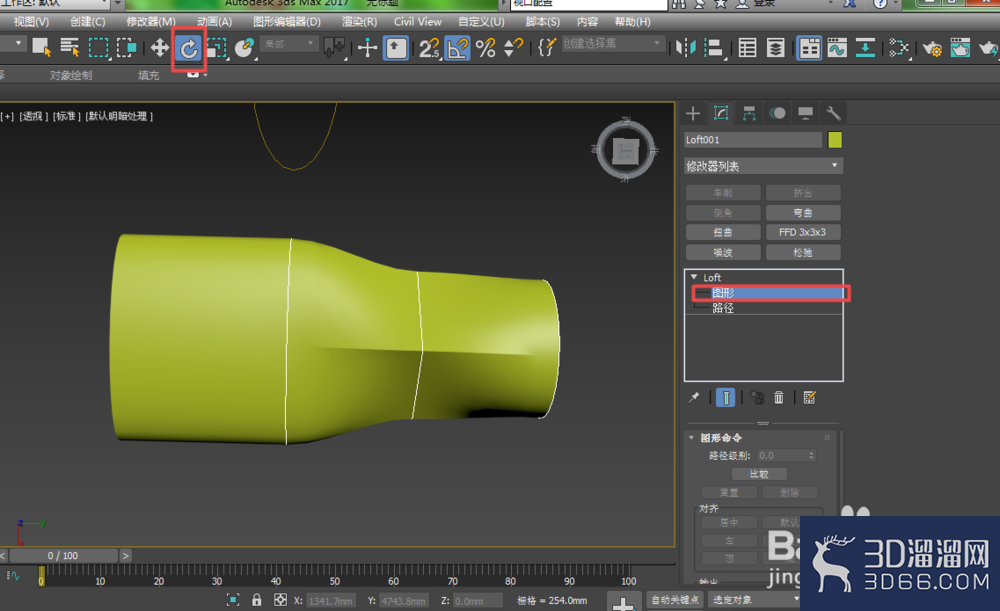Switch to the Utilities wrench tab
The width and height of the screenshot is (1000, 611).
click(x=833, y=114)
